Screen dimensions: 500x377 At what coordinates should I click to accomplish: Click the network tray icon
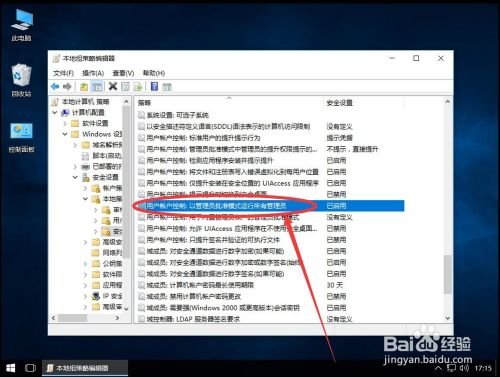pyautogui.click(x=451, y=368)
